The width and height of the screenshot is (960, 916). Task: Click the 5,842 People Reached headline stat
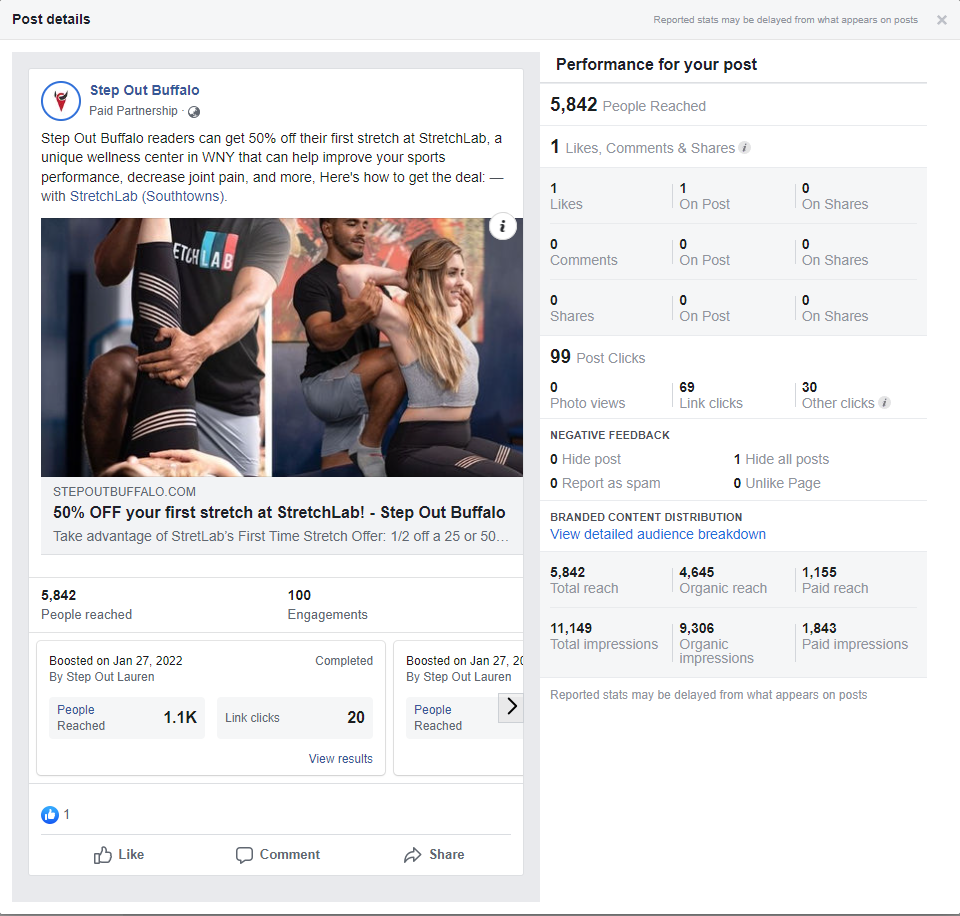click(x=628, y=105)
